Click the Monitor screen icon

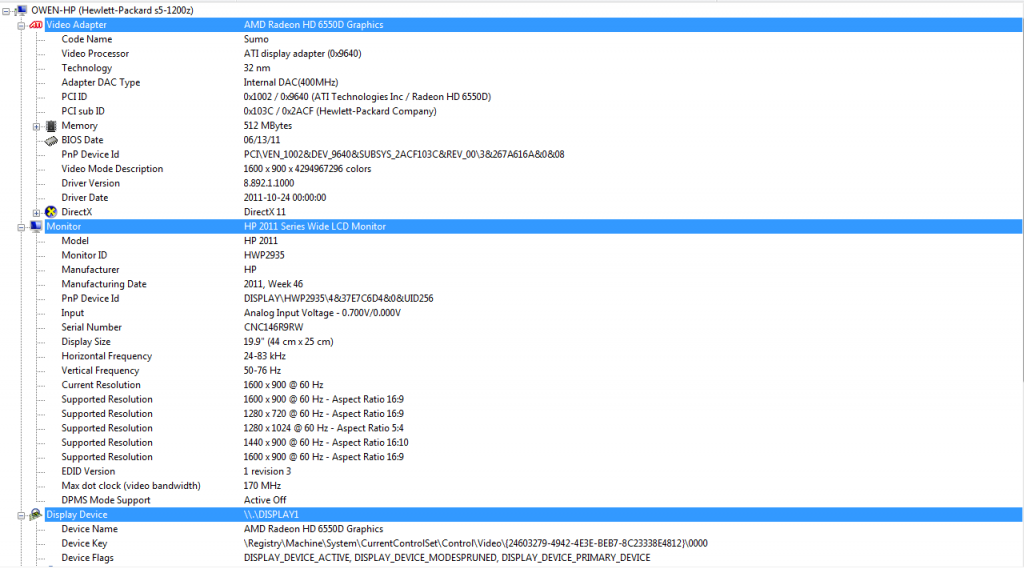pos(36,227)
